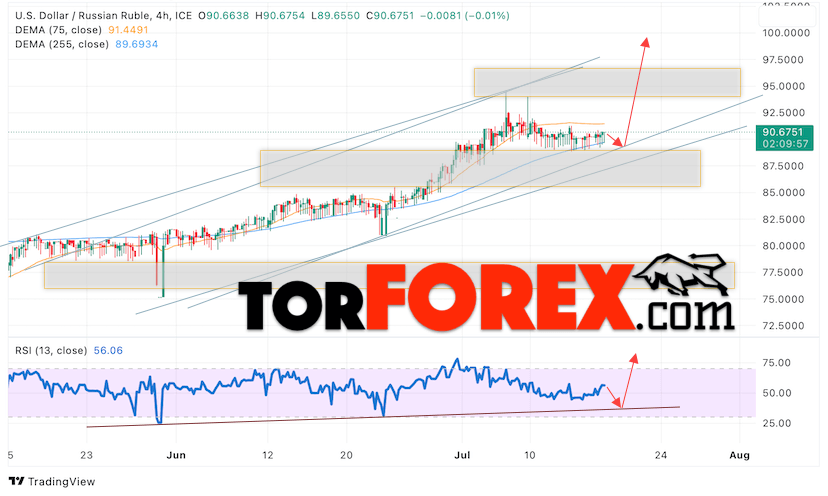
Task: Click 80.0000 on the price axis
Action: pos(784,246)
